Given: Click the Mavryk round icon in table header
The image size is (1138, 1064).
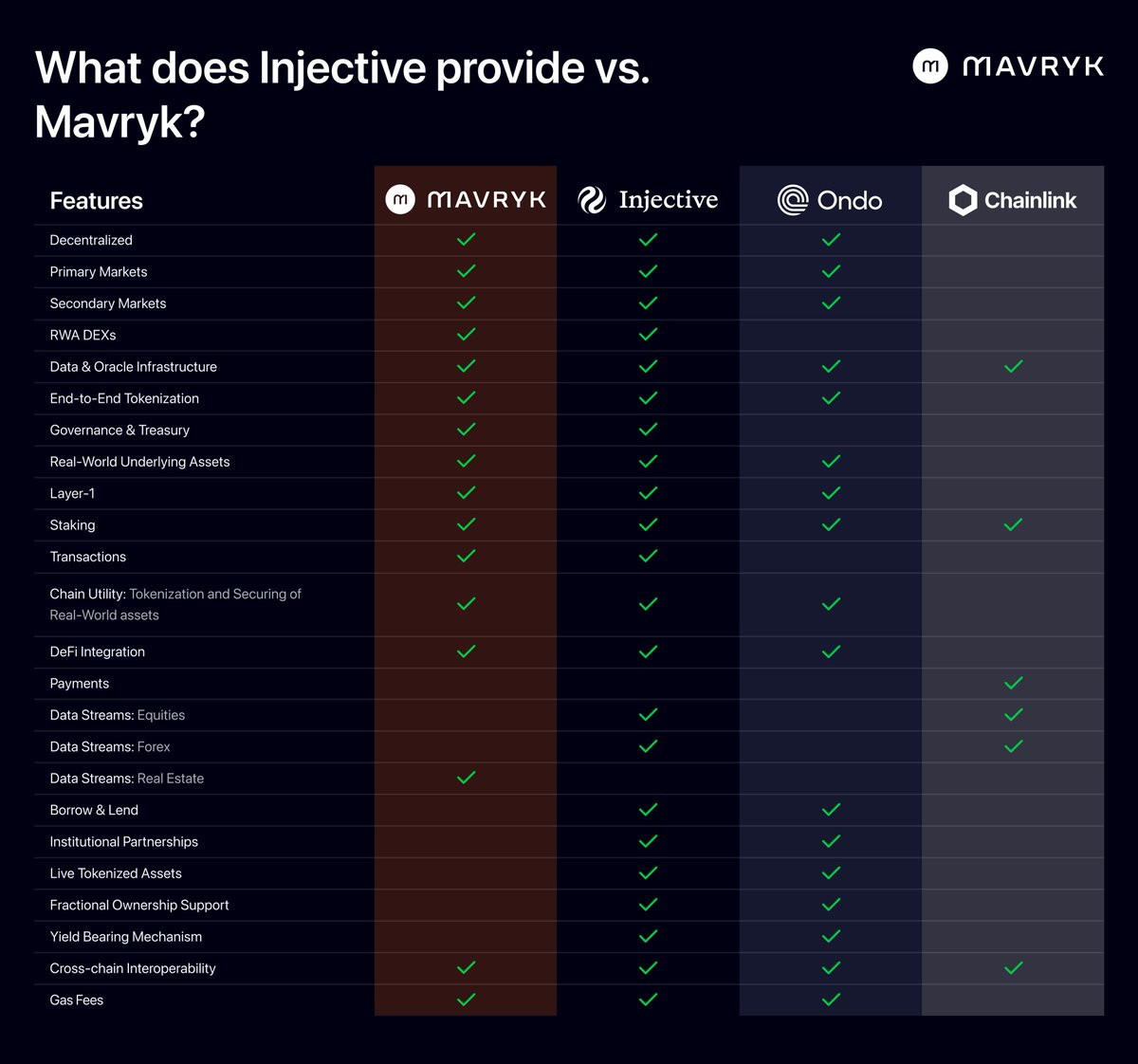Looking at the screenshot, I should (400, 199).
